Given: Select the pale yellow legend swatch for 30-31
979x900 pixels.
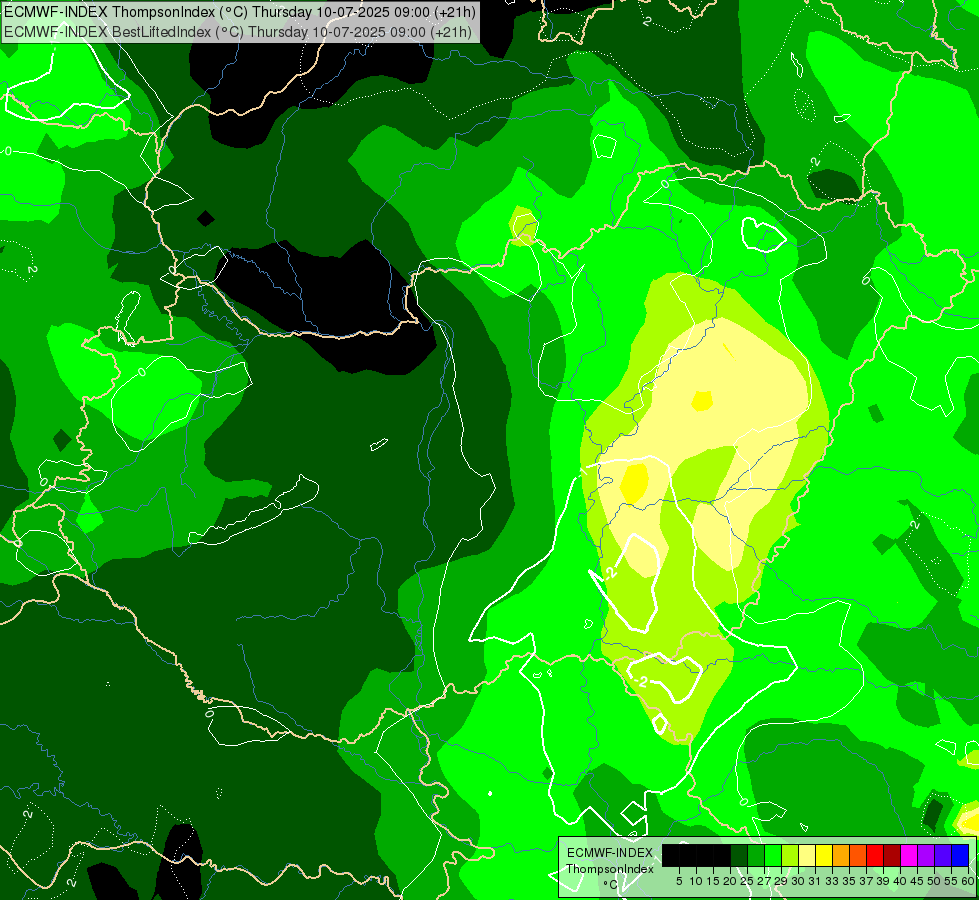Looking at the screenshot, I should [807, 856].
